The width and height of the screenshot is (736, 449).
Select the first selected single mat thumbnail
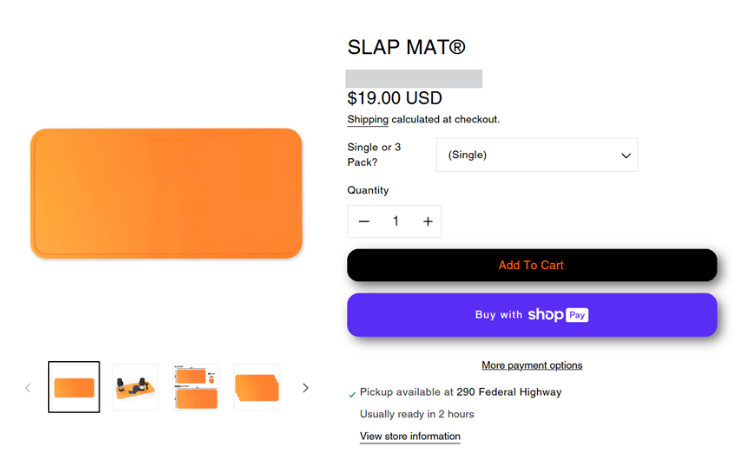coord(74,387)
